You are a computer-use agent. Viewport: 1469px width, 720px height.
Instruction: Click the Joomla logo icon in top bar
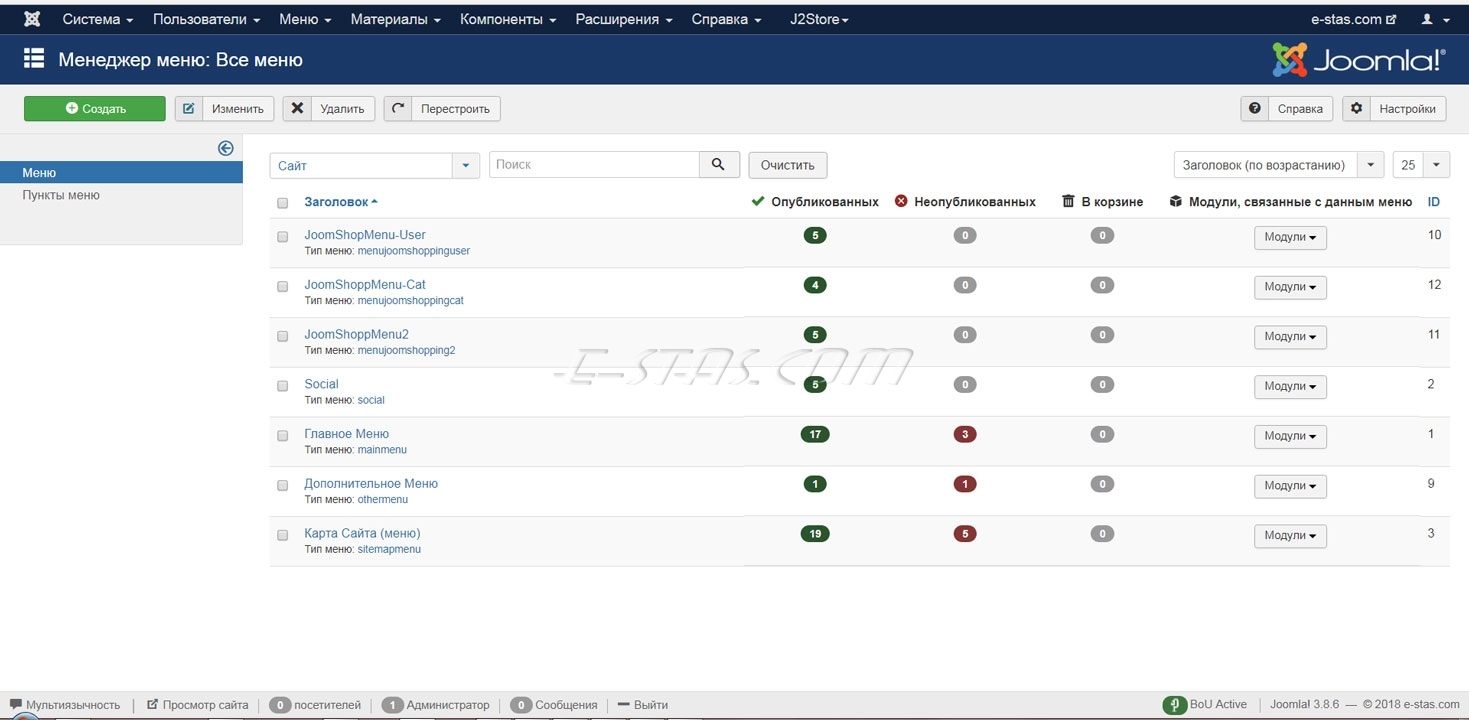pyautogui.click(x=32, y=19)
